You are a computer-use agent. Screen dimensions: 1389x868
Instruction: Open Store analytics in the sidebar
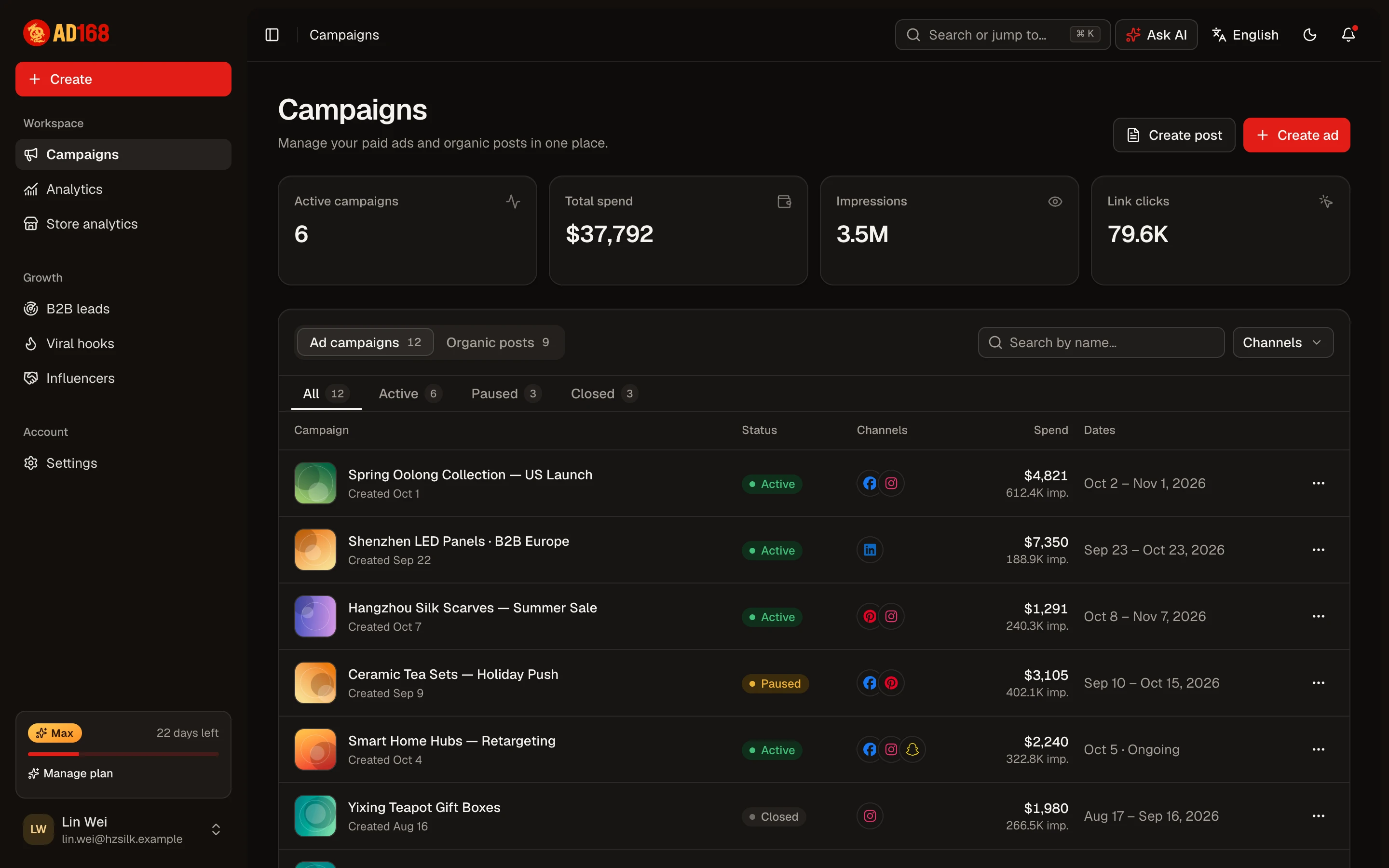coord(123,224)
